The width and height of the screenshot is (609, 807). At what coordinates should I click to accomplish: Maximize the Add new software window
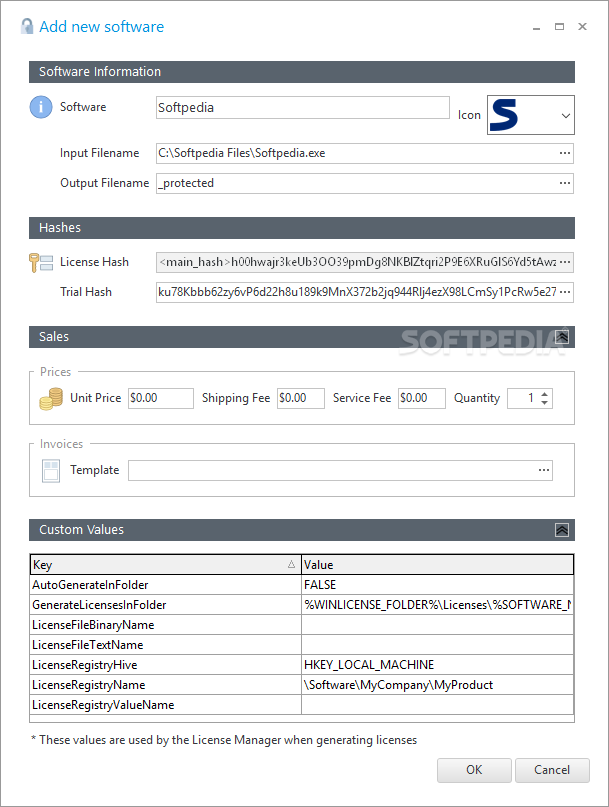point(560,27)
